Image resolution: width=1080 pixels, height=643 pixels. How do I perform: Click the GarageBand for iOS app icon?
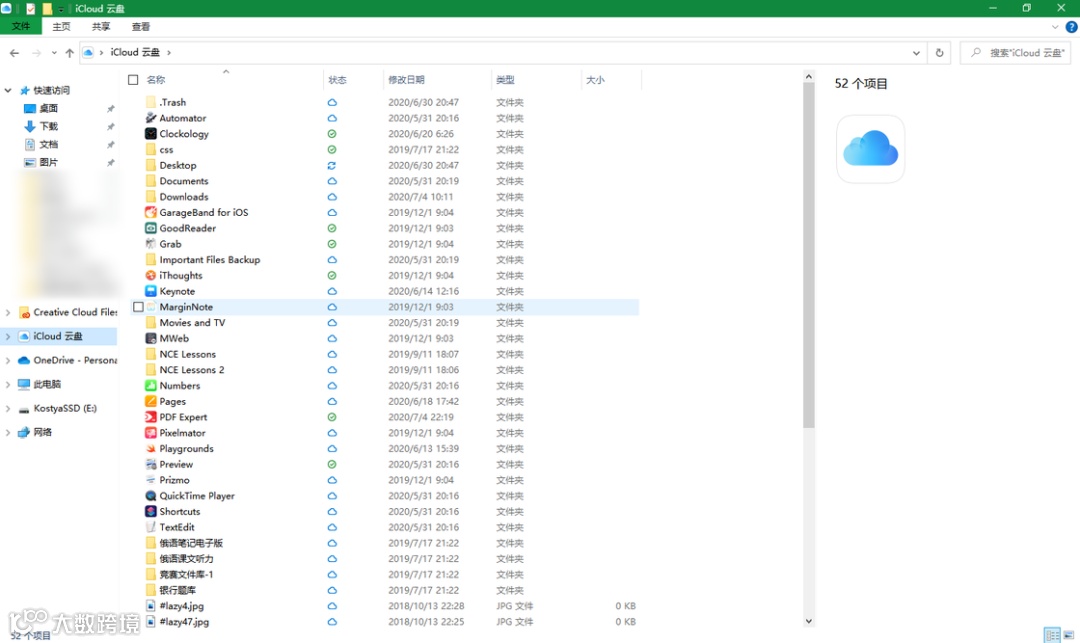pos(151,212)
